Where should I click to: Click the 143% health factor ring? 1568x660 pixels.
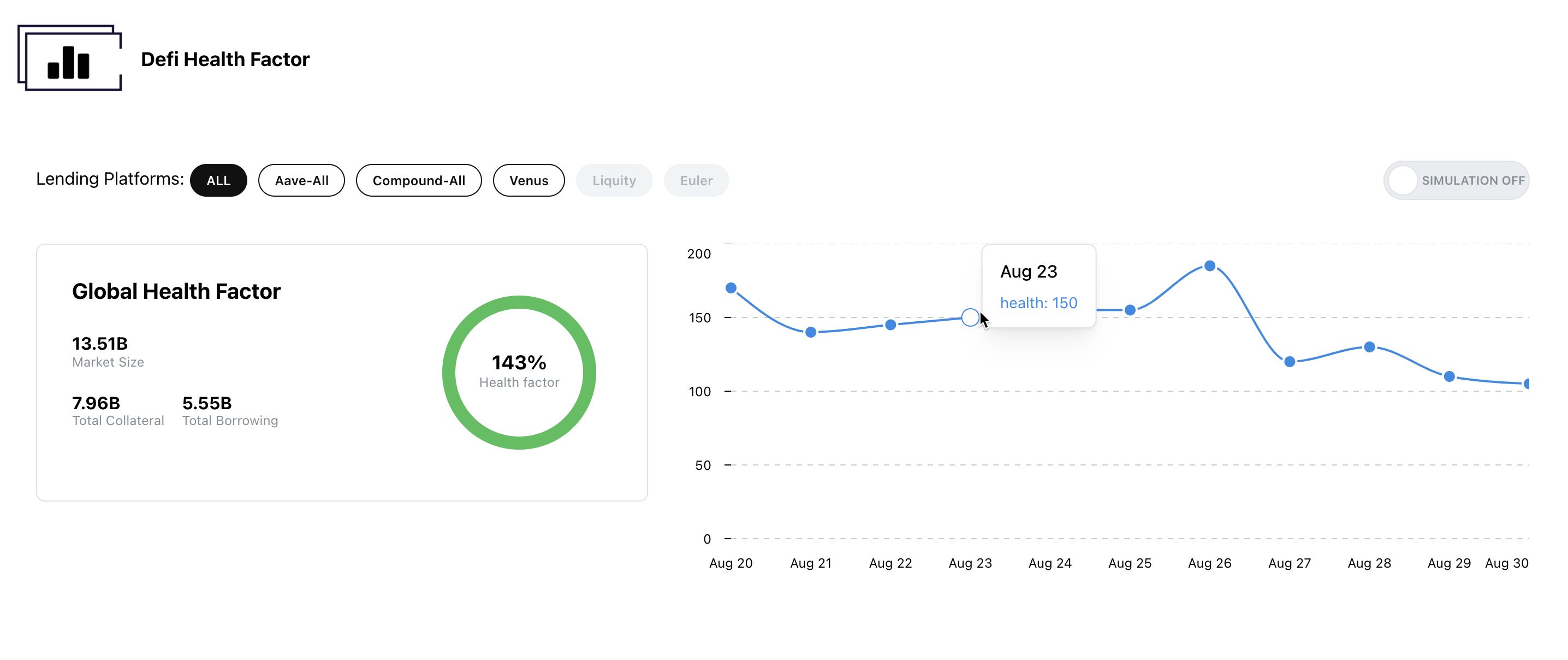[519, 373]
